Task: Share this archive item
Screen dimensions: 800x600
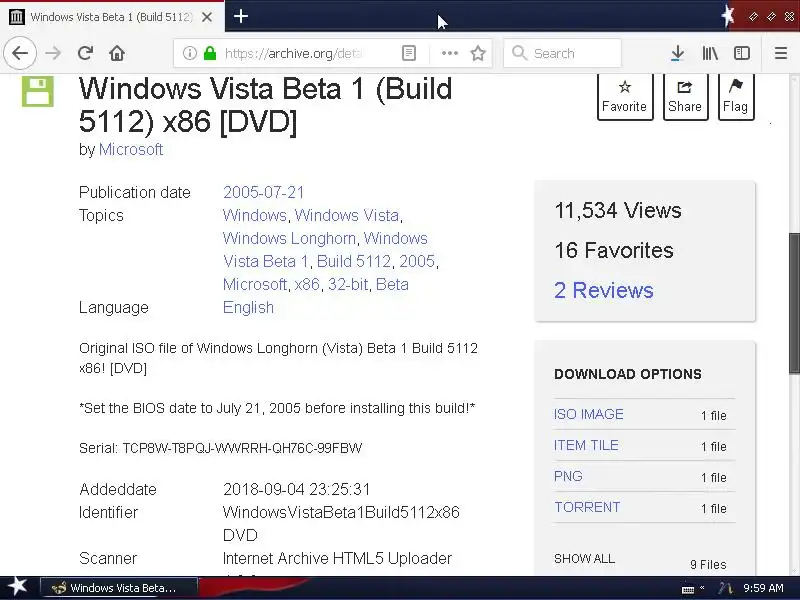Action: point(685,96)
